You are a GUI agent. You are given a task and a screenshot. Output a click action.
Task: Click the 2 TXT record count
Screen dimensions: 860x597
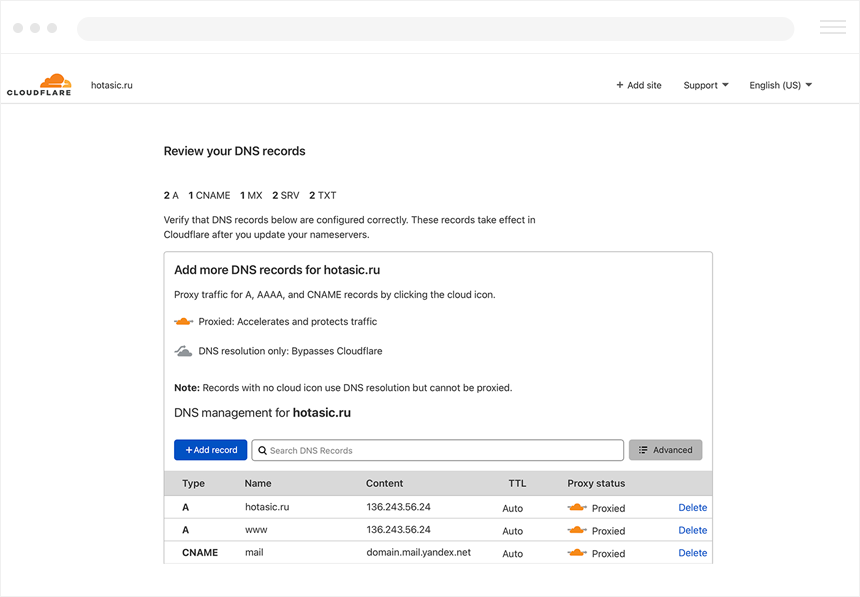coord(322,195)
